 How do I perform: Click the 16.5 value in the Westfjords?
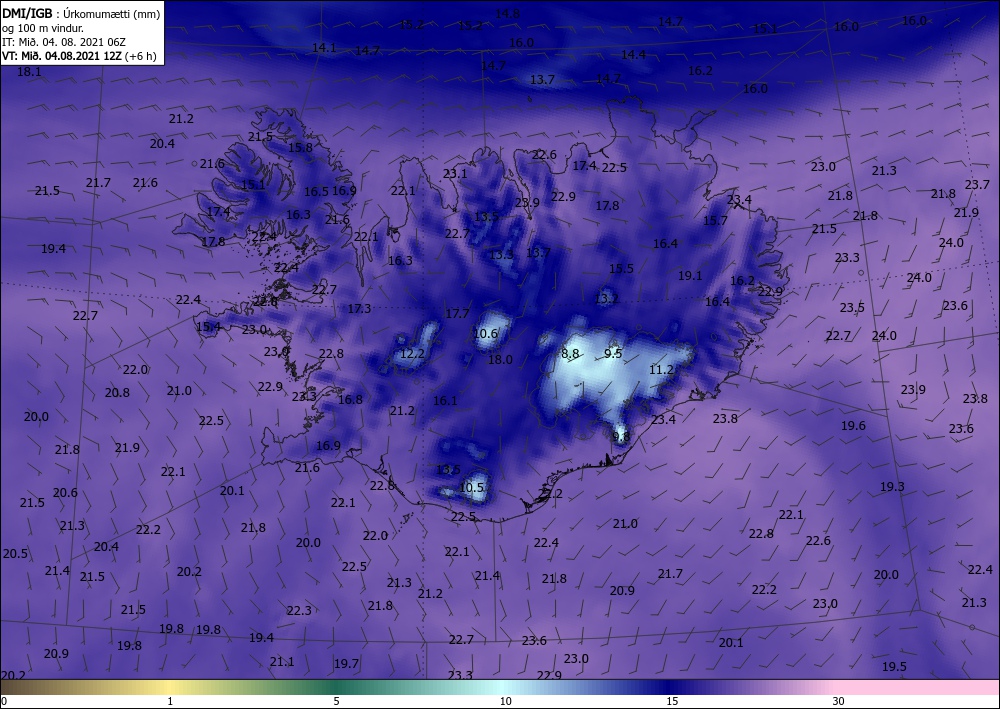click(316, 192)
